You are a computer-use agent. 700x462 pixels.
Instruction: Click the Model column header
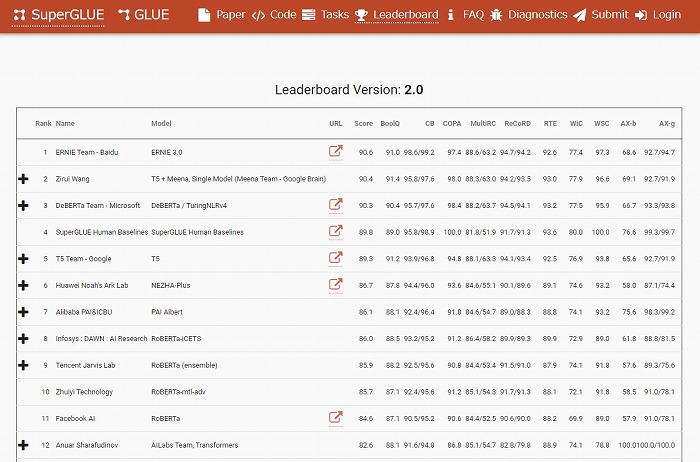tap(161, 124)
